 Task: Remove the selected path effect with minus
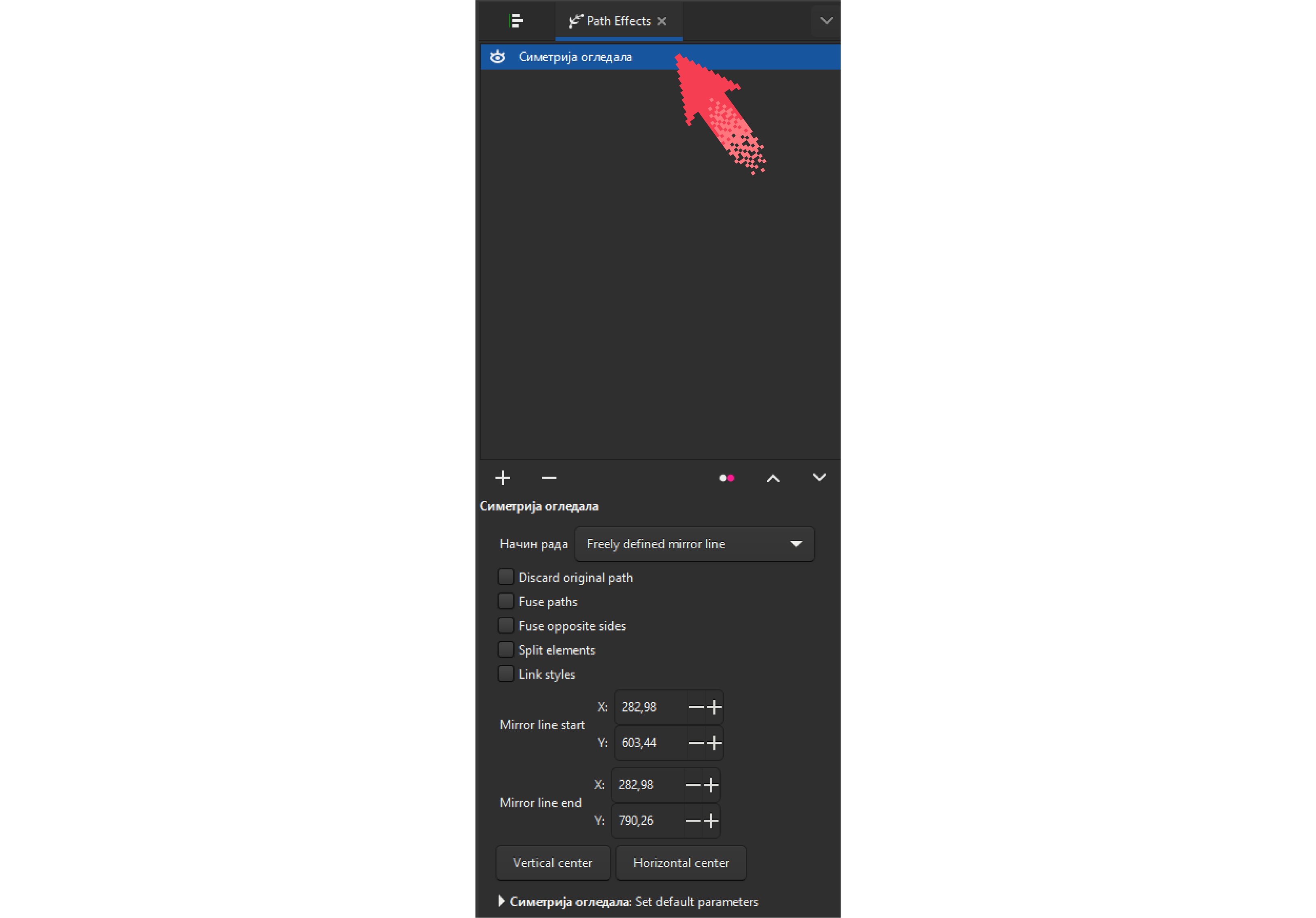point(549,477)
